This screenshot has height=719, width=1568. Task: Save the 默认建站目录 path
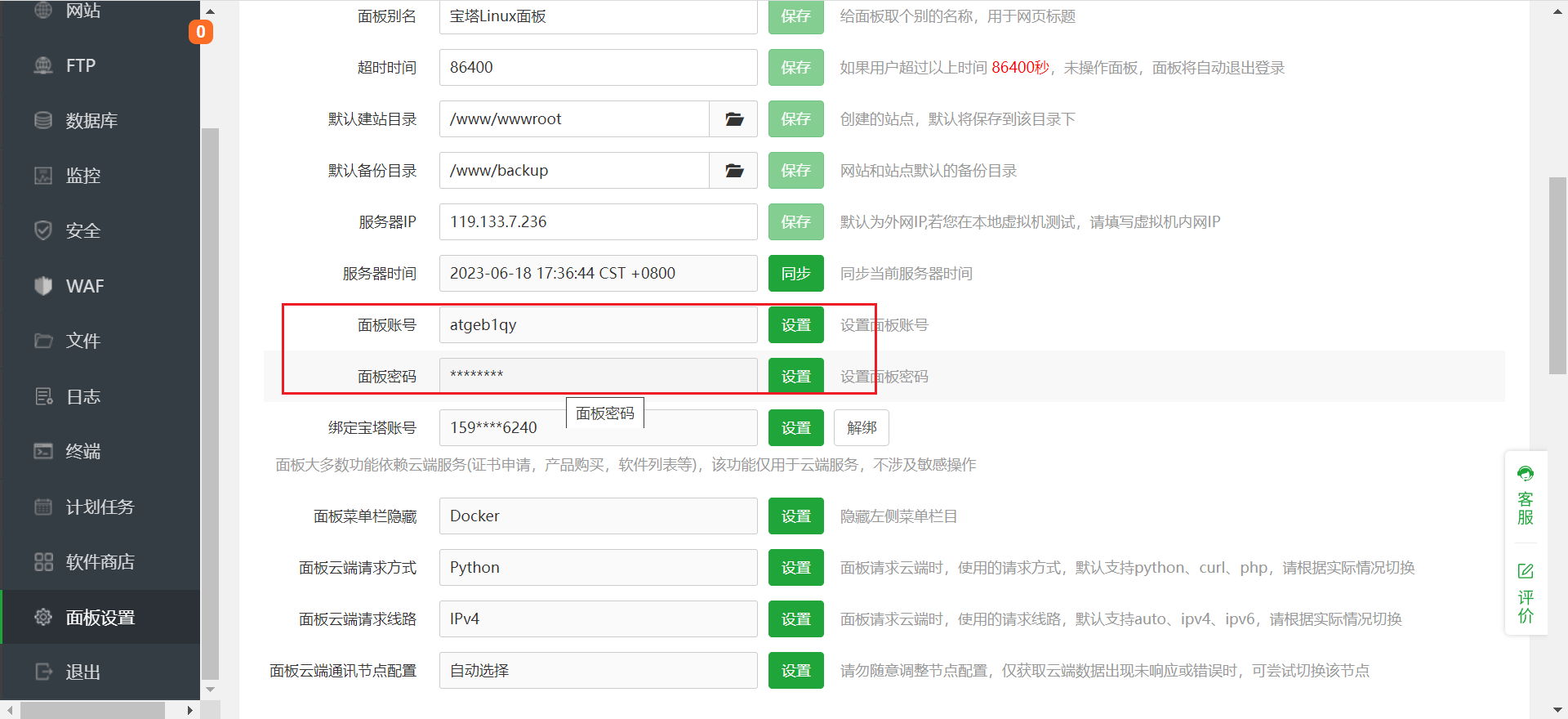point(796,119)
